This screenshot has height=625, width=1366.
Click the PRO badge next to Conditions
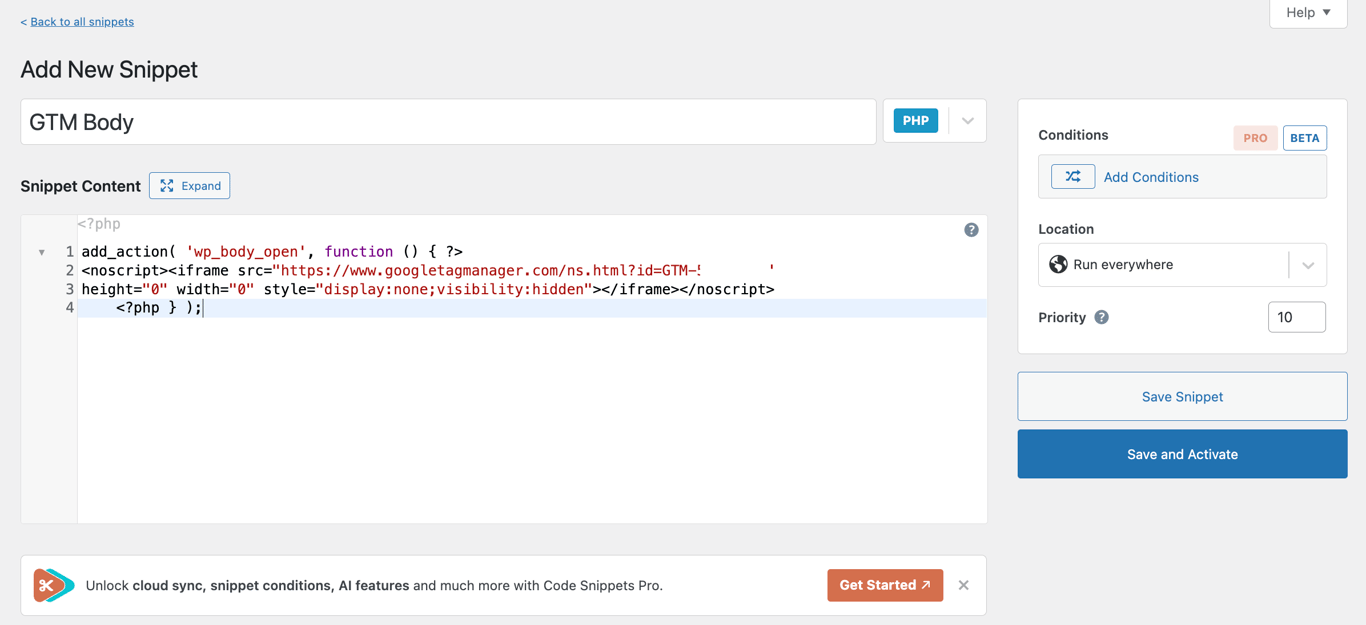tap(1256, 138)
